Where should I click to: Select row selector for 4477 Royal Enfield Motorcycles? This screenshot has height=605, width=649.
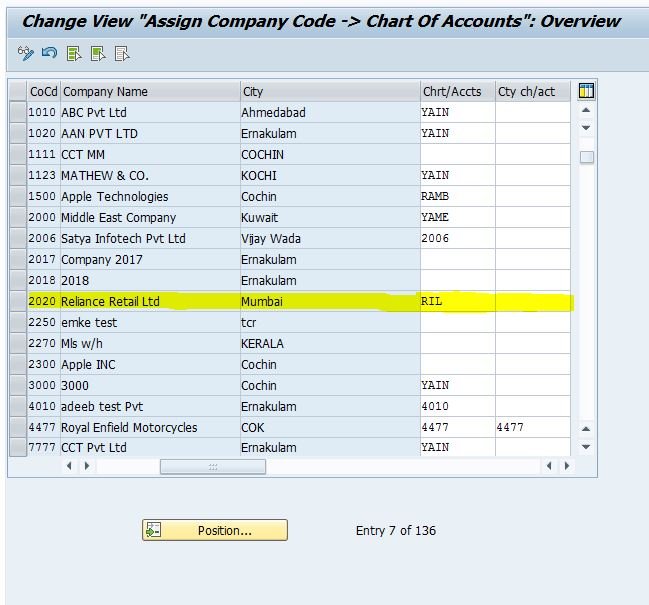(x=18, y=427)
